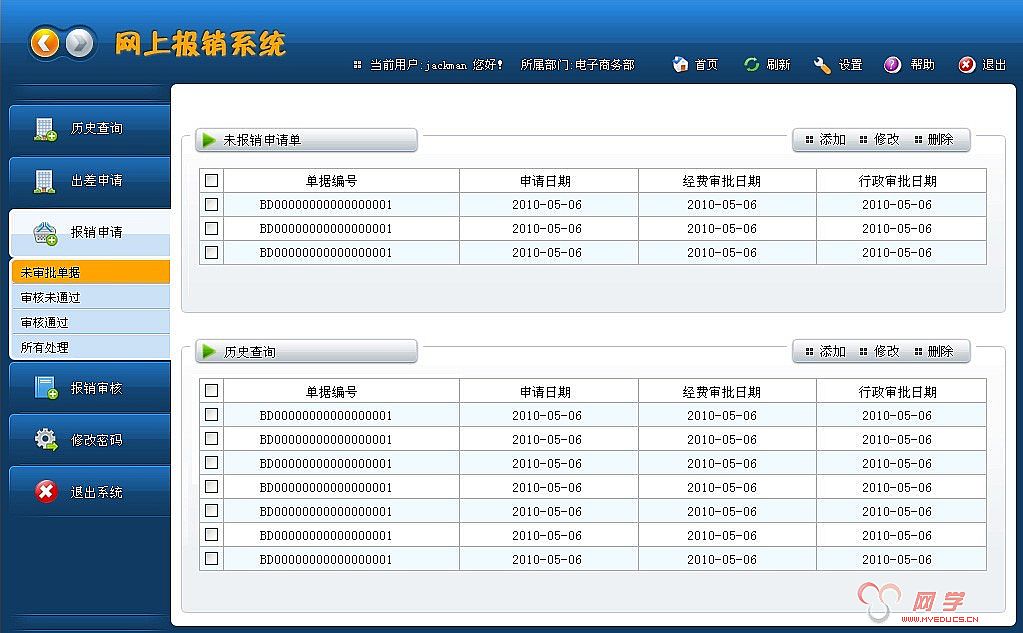Select 所有处理 submenu item
Viewport: 1023px width, 633px height.
pos(91,347)
